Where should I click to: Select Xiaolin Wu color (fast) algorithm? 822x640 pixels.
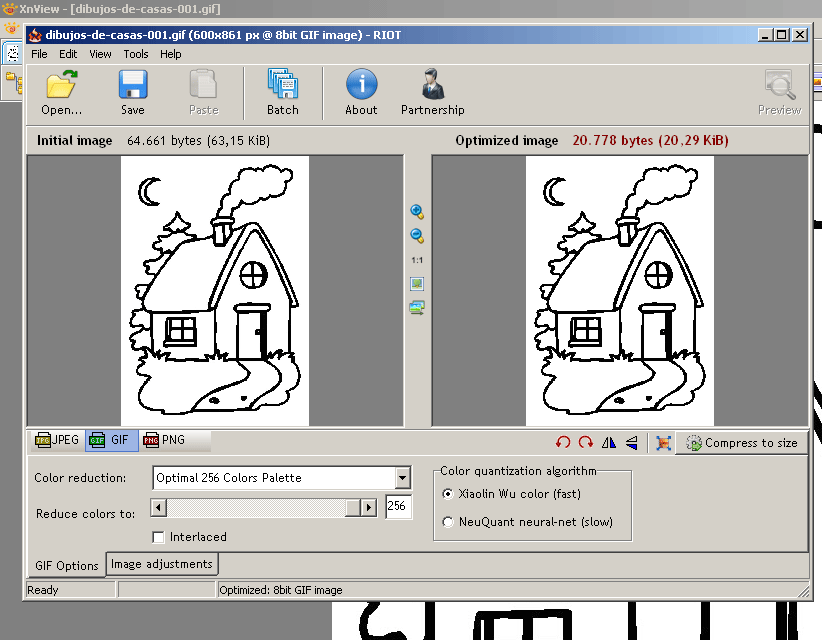click(448, 494)
